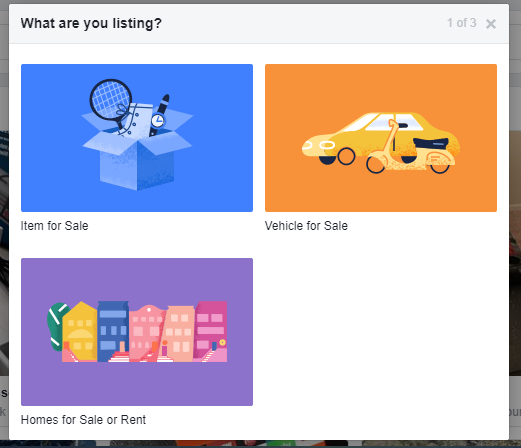
Task: Click the 'Vehicle for Sale' text label
Action: click(x=306, y=226)
